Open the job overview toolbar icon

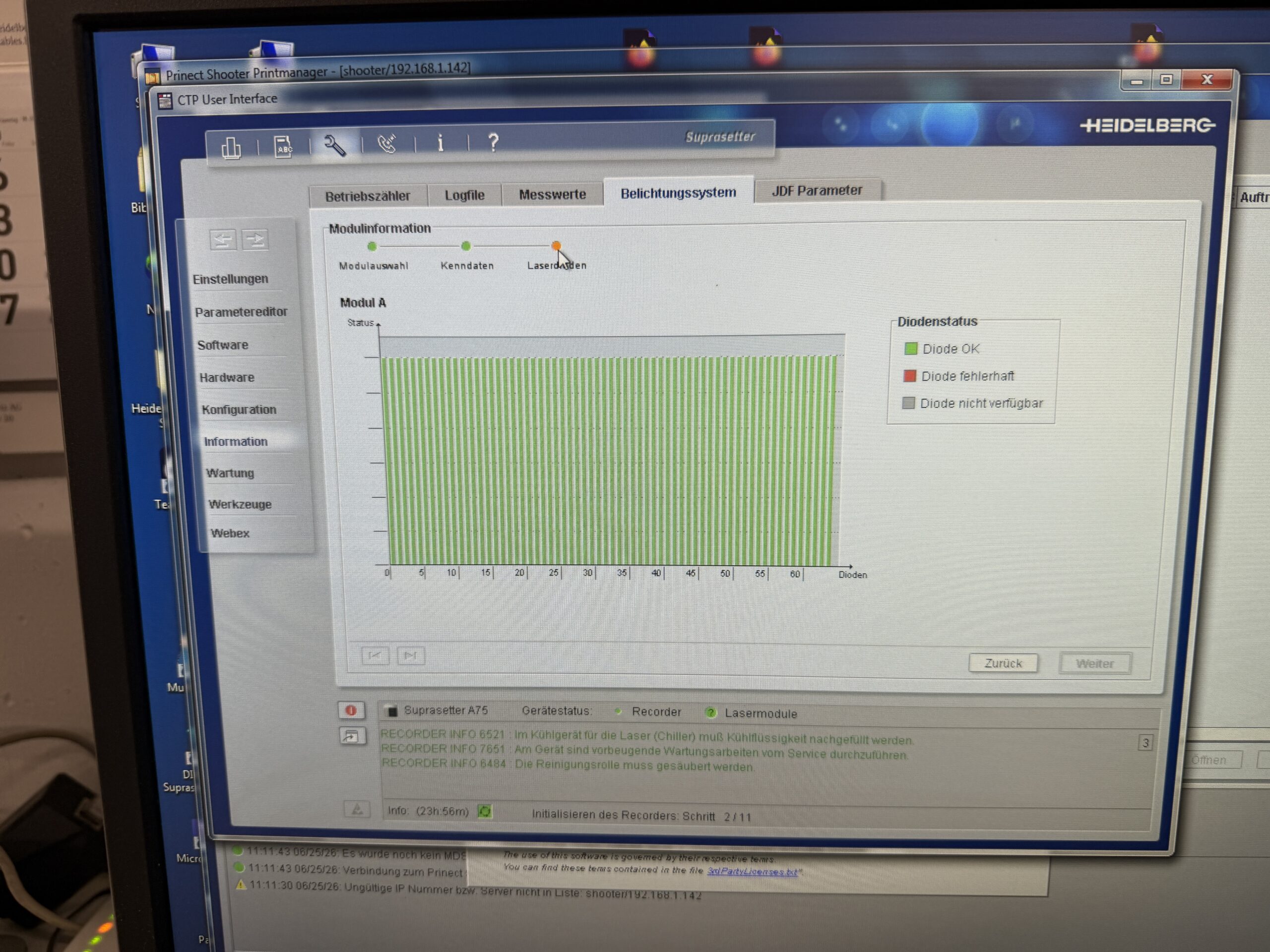(x=231, y=147)
